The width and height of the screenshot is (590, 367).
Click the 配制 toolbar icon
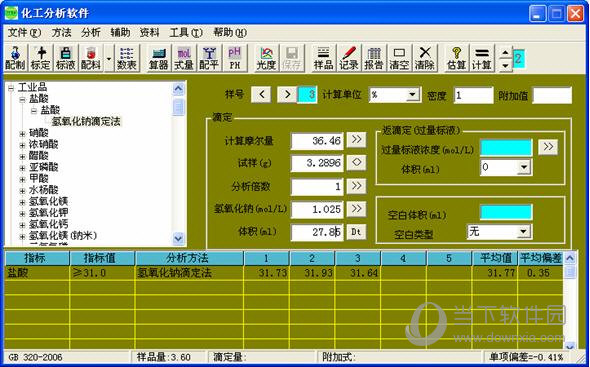[x=15, y=58]
